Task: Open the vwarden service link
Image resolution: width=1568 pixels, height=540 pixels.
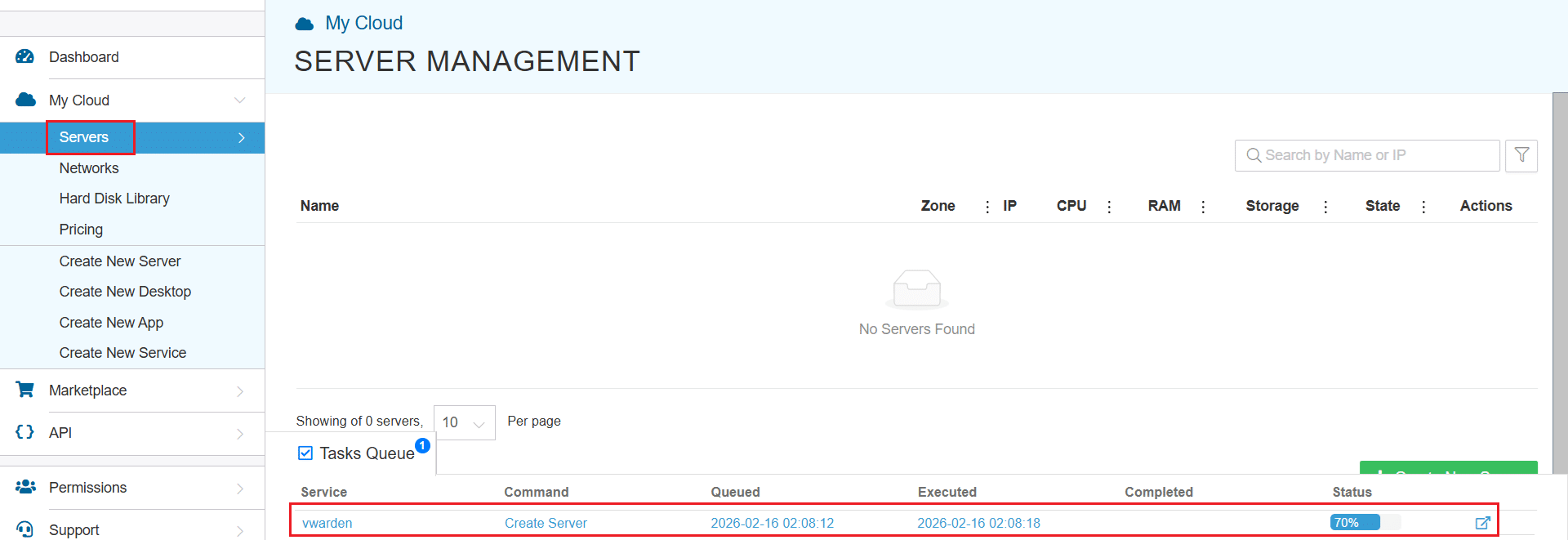Action: 327,523
